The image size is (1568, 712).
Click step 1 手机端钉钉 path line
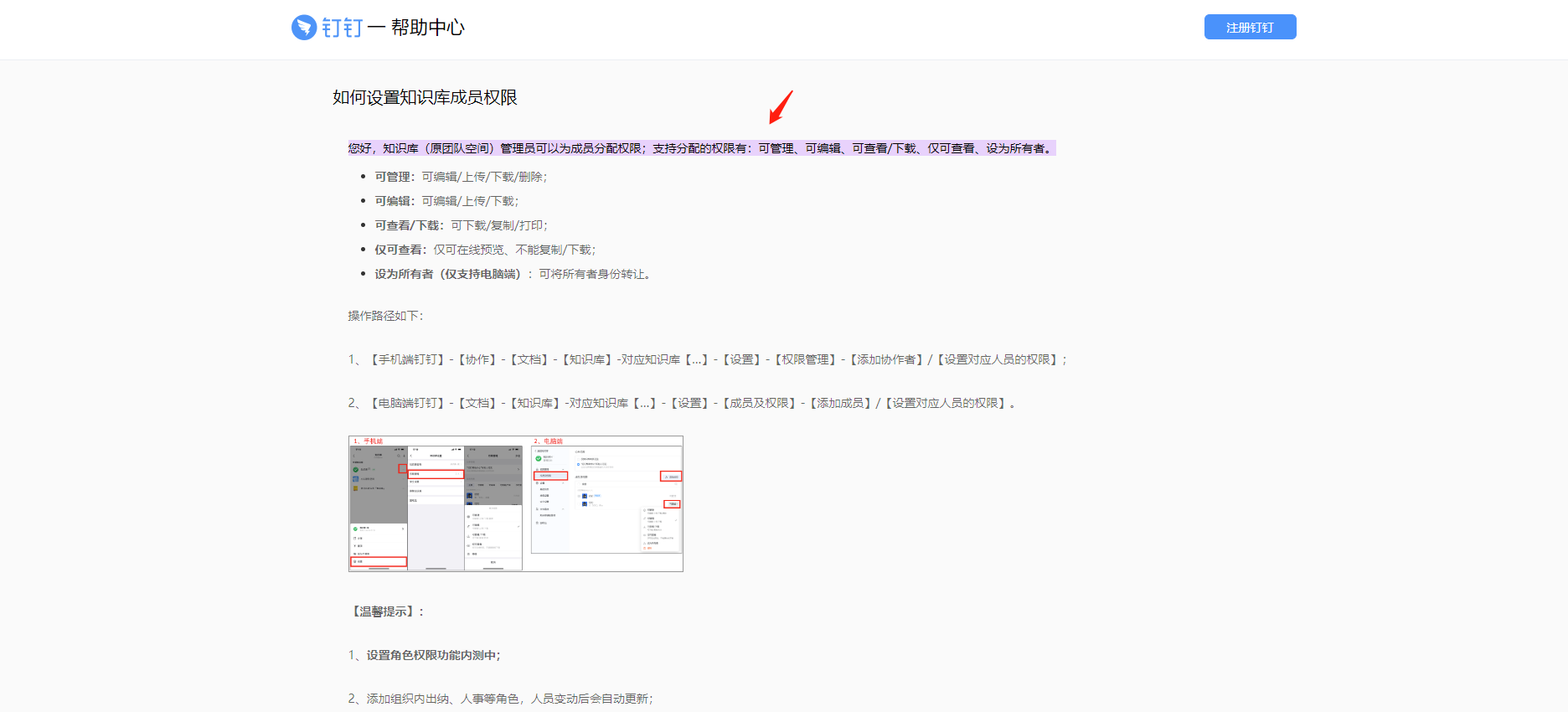tap(709, 359)
